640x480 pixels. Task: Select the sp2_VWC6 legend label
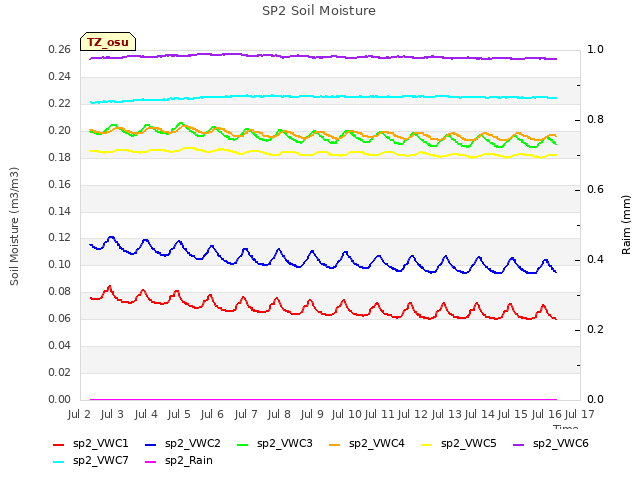560,444
